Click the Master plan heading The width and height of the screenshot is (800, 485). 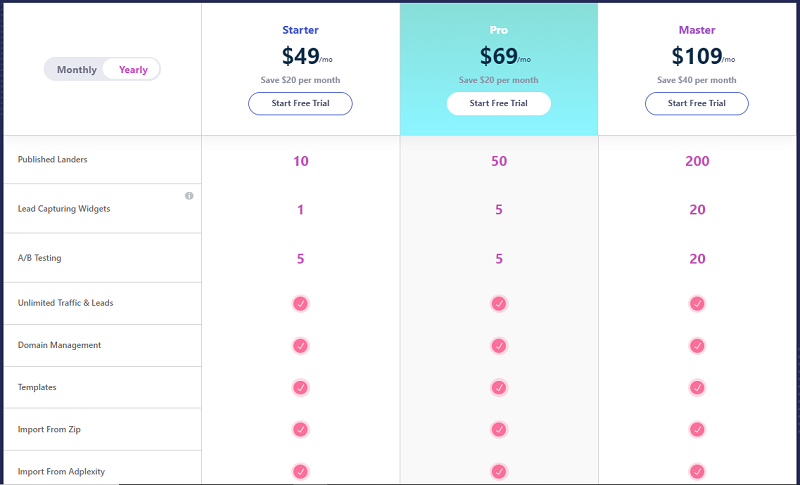click(697, 30)
